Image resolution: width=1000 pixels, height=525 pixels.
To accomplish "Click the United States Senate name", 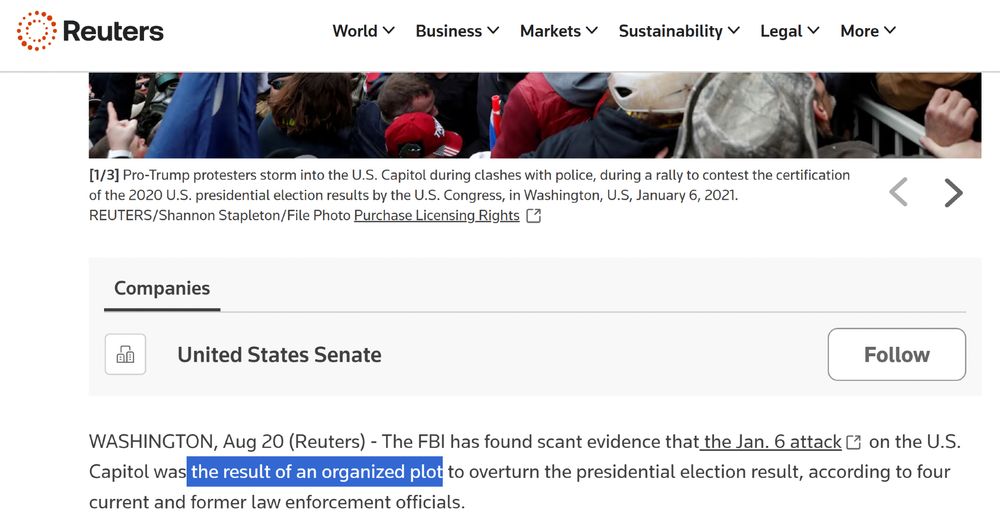I will [279, 355].
